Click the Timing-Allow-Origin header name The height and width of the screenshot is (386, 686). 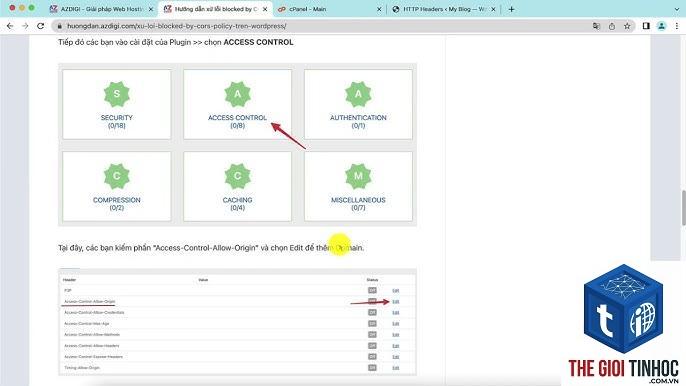[x=82, y=368]
